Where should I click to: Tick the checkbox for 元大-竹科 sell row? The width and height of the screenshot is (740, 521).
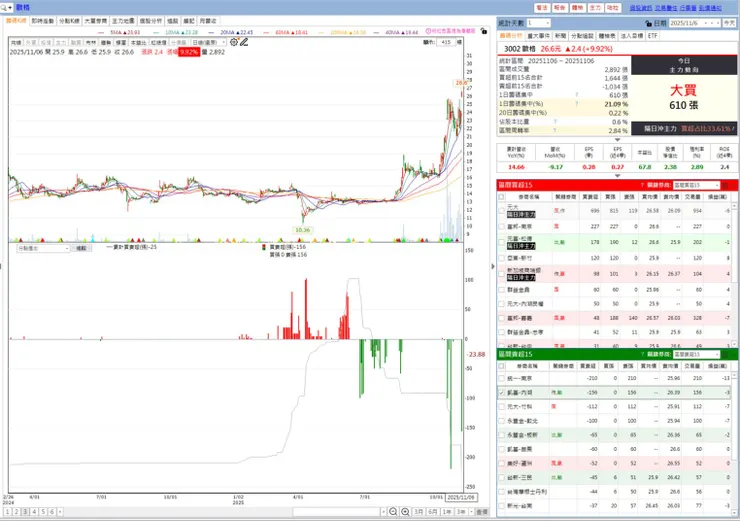(501, 407)
